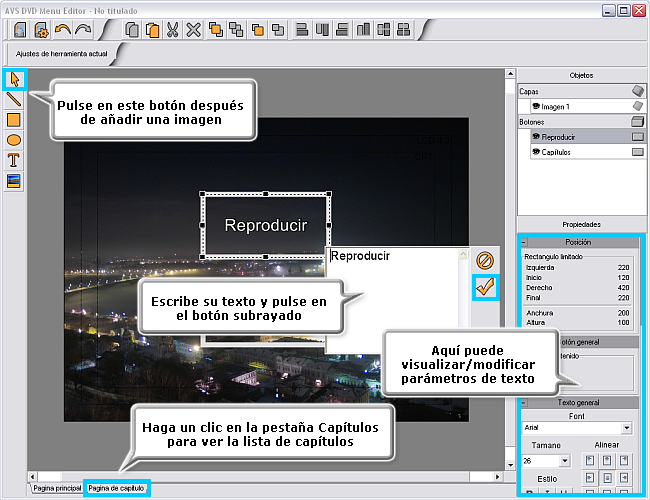Select the Image insertion tool
Screen dimensions: 650x500
coord(14,181)
